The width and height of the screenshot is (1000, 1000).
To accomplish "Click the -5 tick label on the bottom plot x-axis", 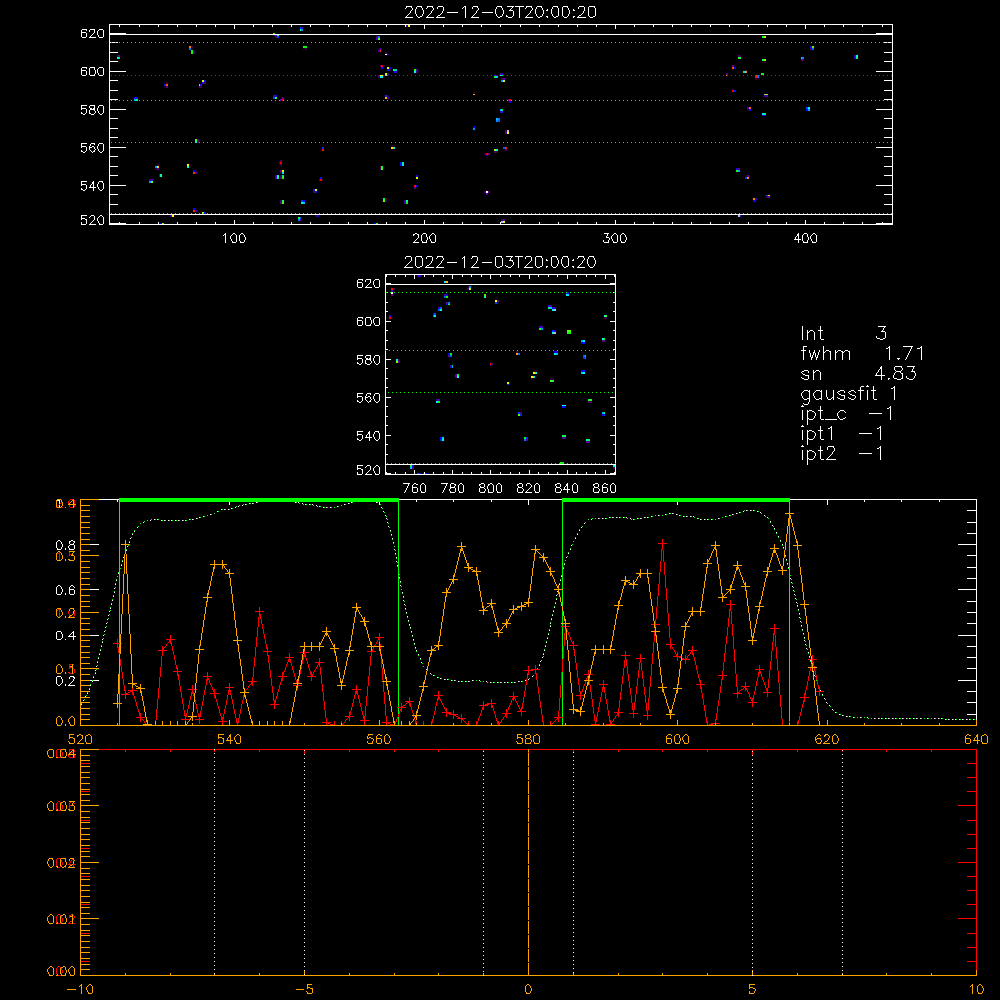I will click(305, 990).
